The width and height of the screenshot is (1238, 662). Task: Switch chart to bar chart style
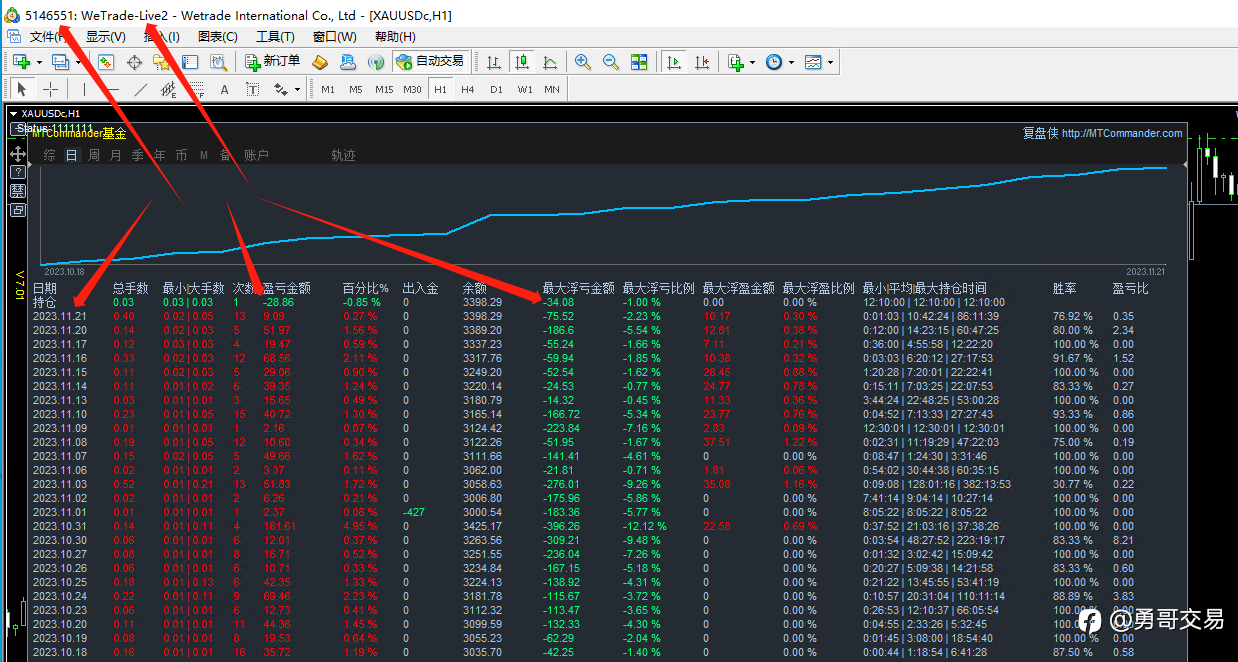point(494,62)
